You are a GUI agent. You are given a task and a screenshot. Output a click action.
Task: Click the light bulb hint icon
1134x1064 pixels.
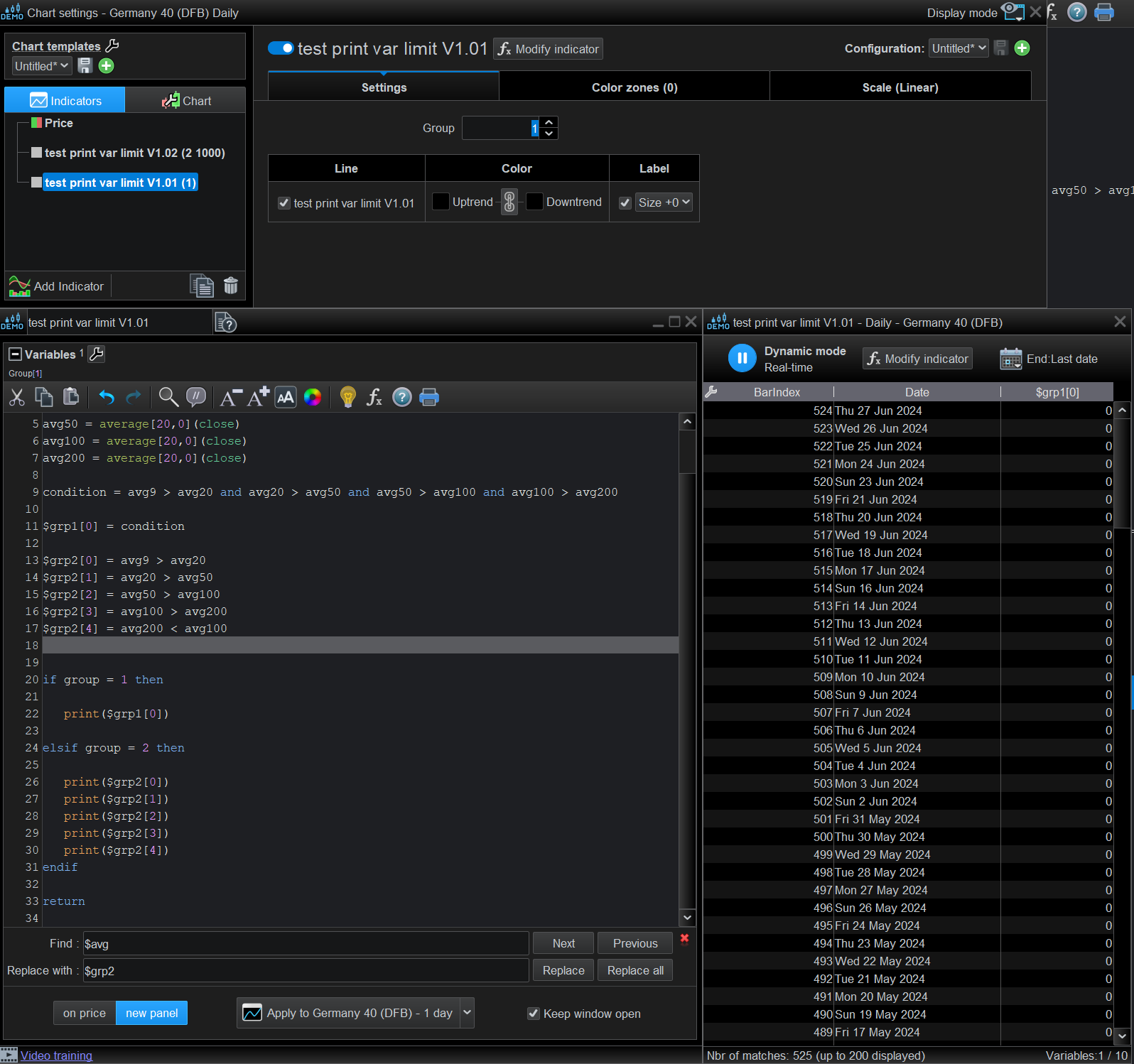pyautogui.click(x=347, y=397)
